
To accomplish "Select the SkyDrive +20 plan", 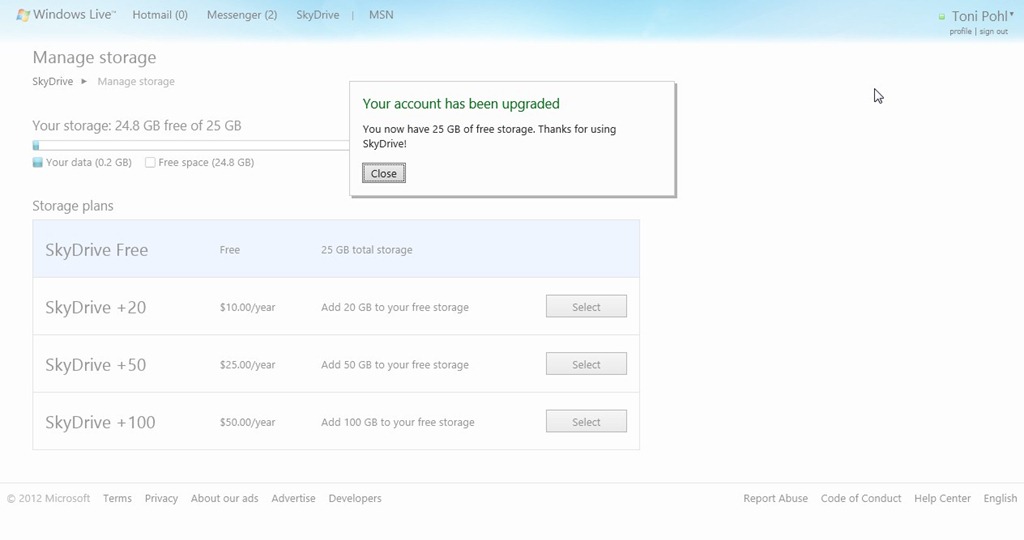I will (x=586, y=307).
